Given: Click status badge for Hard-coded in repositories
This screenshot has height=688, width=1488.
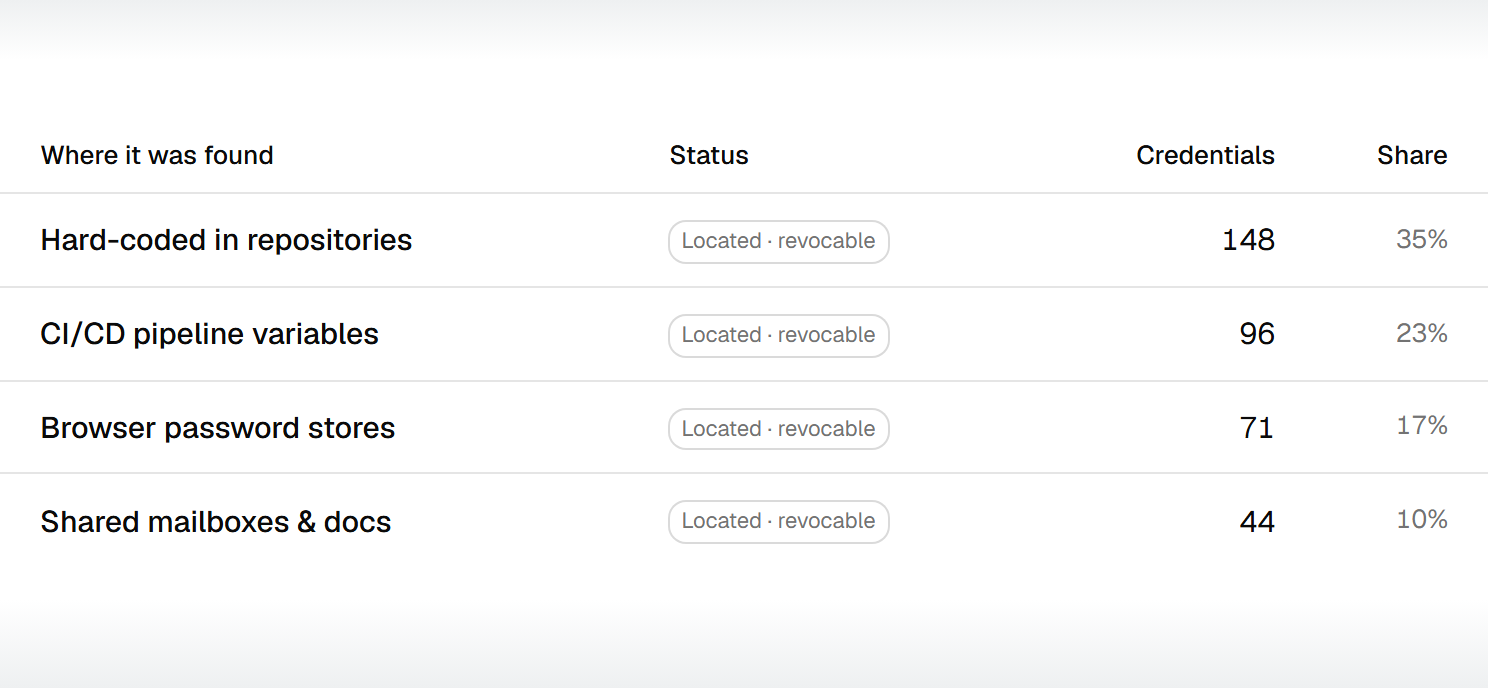Looking at the screenshot, I should 779,242.
